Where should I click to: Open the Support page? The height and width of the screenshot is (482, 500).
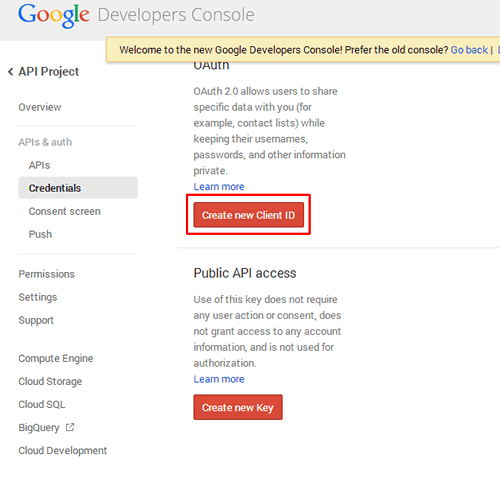(x=36, y=320)
